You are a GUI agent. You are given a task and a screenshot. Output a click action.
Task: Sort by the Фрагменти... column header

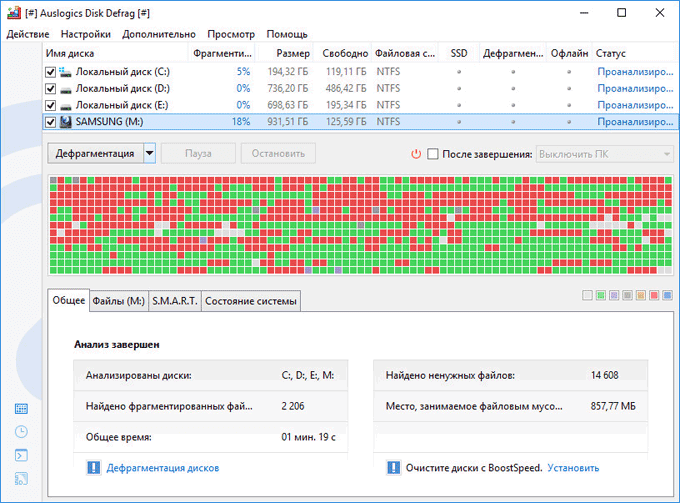pyautogui.click(x=222, y=53)
